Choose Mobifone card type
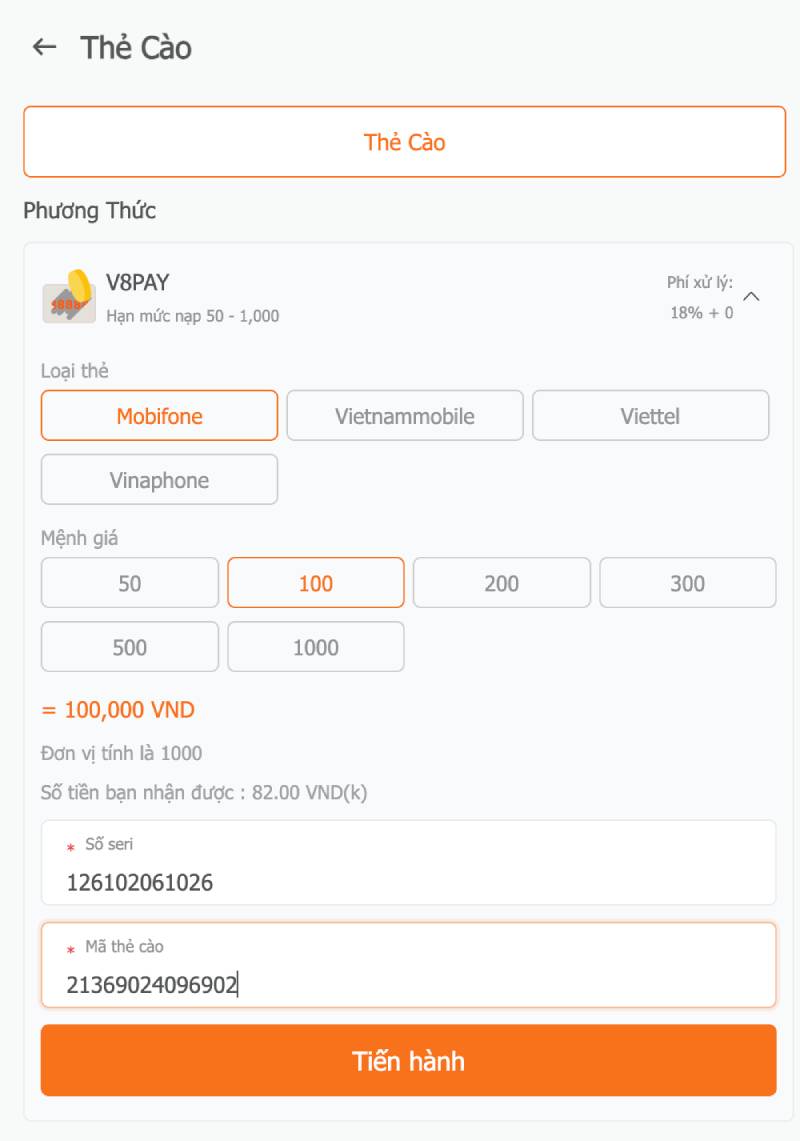 [159, 416]
